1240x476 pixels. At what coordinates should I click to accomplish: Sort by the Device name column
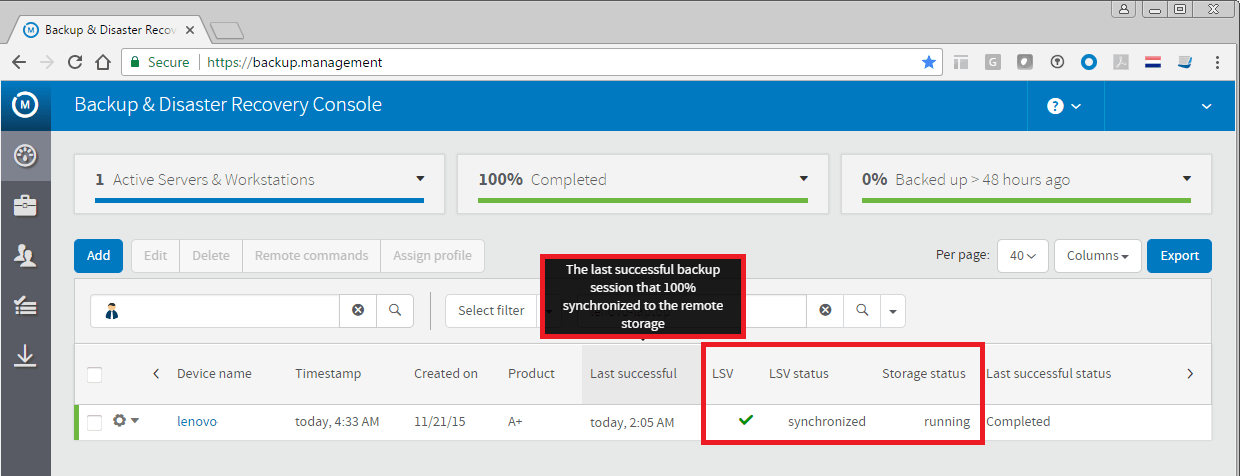214,373
